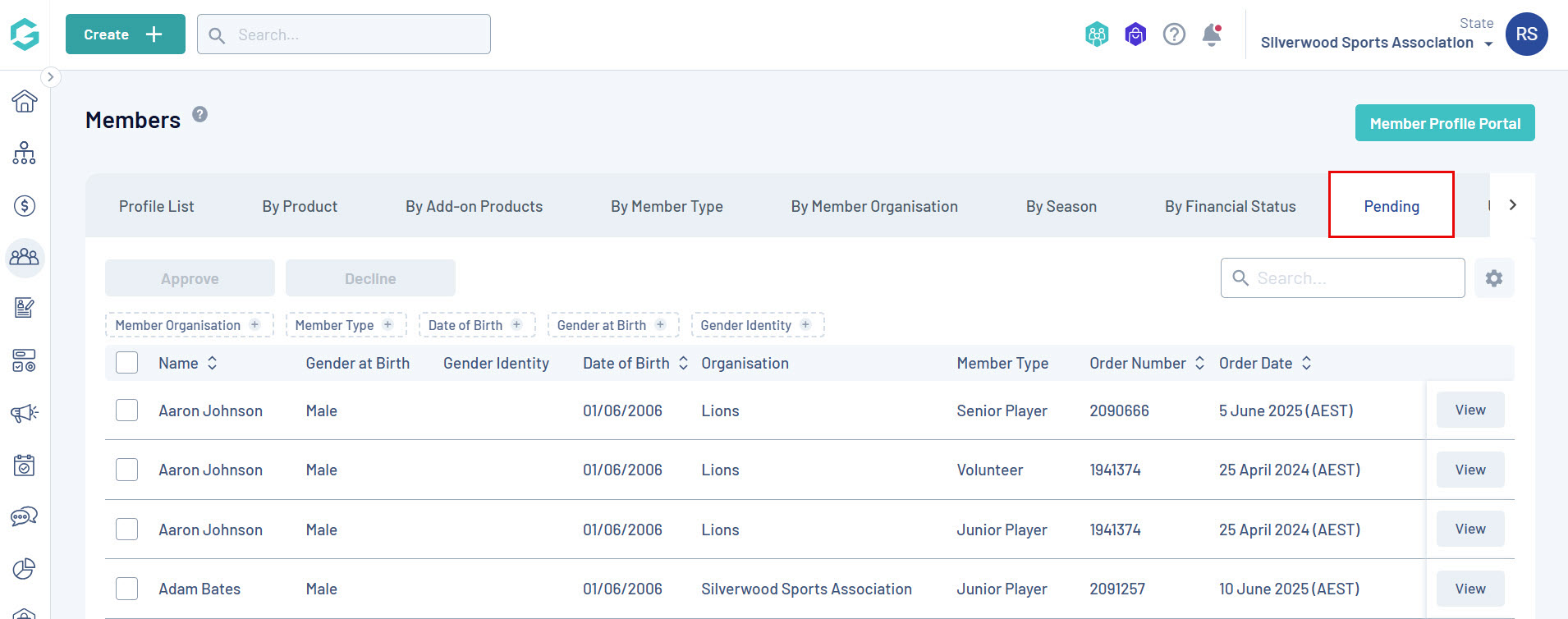The height and width of the screenshot is (619, 1568).
Task: Open the megaphone communications sidebar icon
Action: click(25, 413)
